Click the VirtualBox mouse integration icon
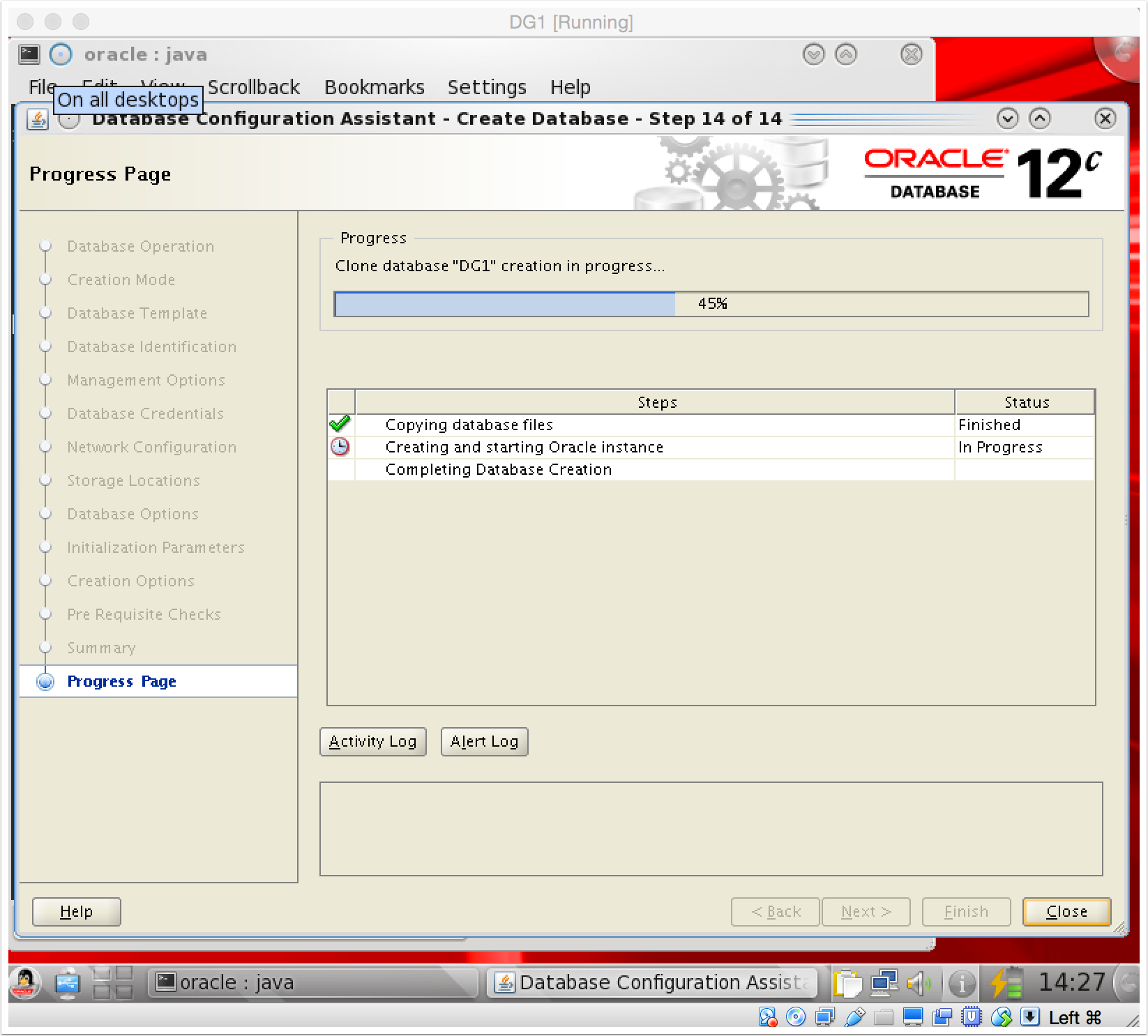The height and width of the screenshot is (1036, 1148). 1002,1018
